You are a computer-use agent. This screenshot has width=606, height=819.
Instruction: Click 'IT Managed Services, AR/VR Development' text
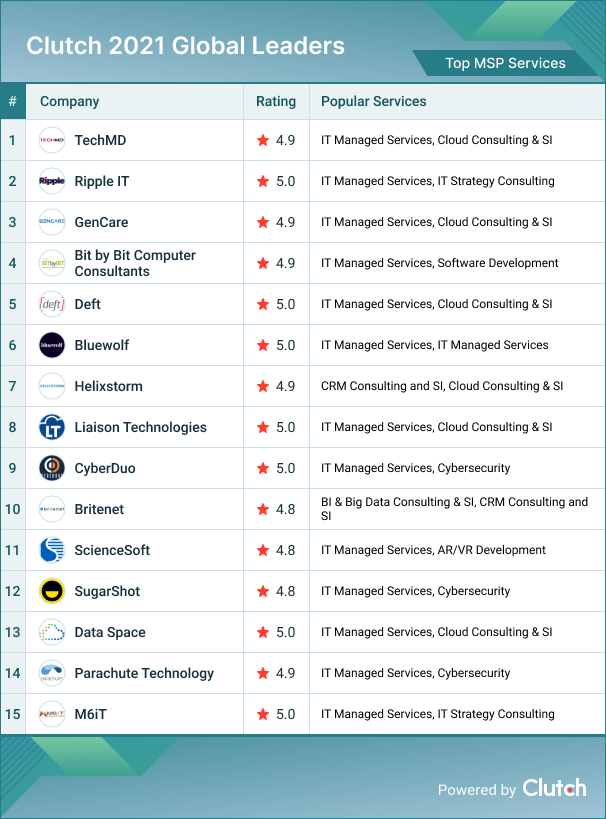click(x=433, y=550)
